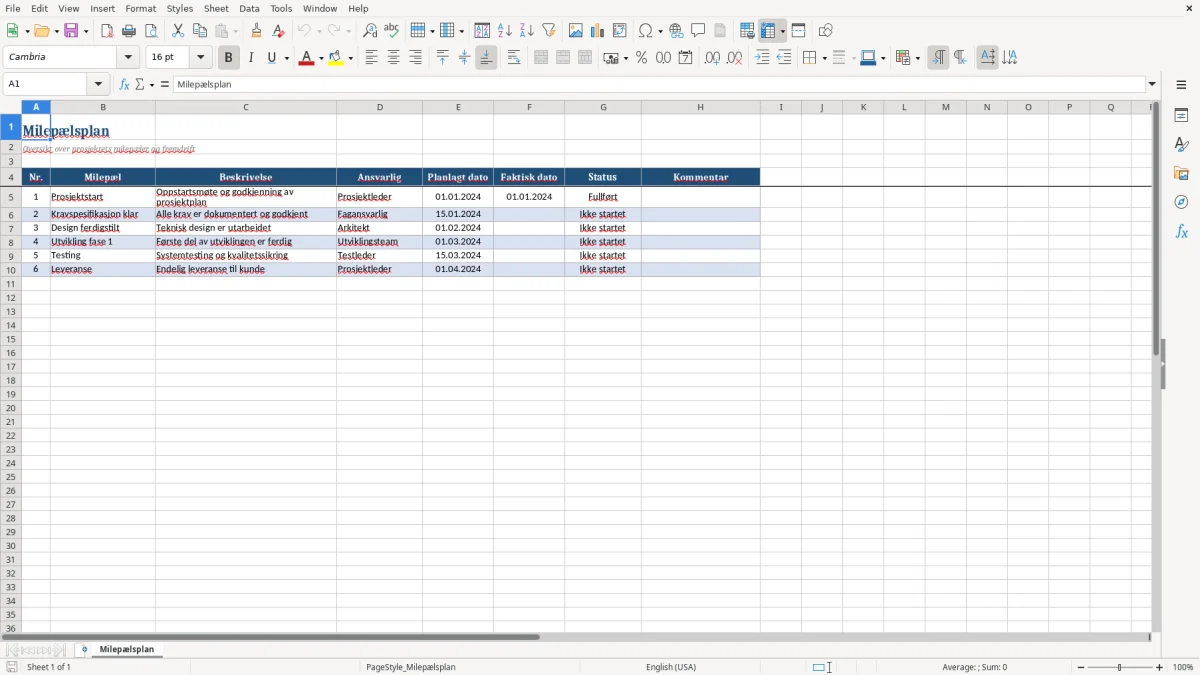
Task: Expand the Name Box dropdown
Action: 99,85
